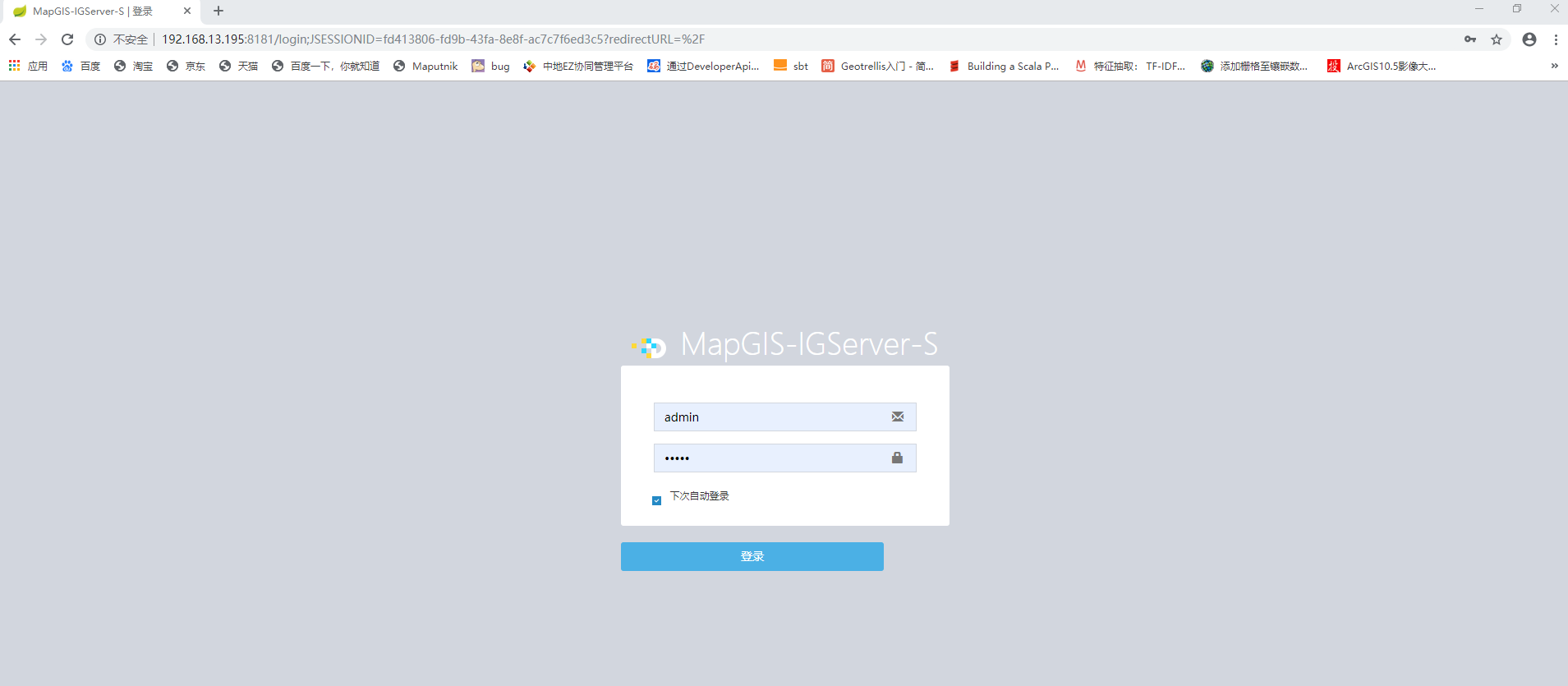Open Building a Scala P... bookmark
Screen dimensions: 1568x686
[1004, 66]
